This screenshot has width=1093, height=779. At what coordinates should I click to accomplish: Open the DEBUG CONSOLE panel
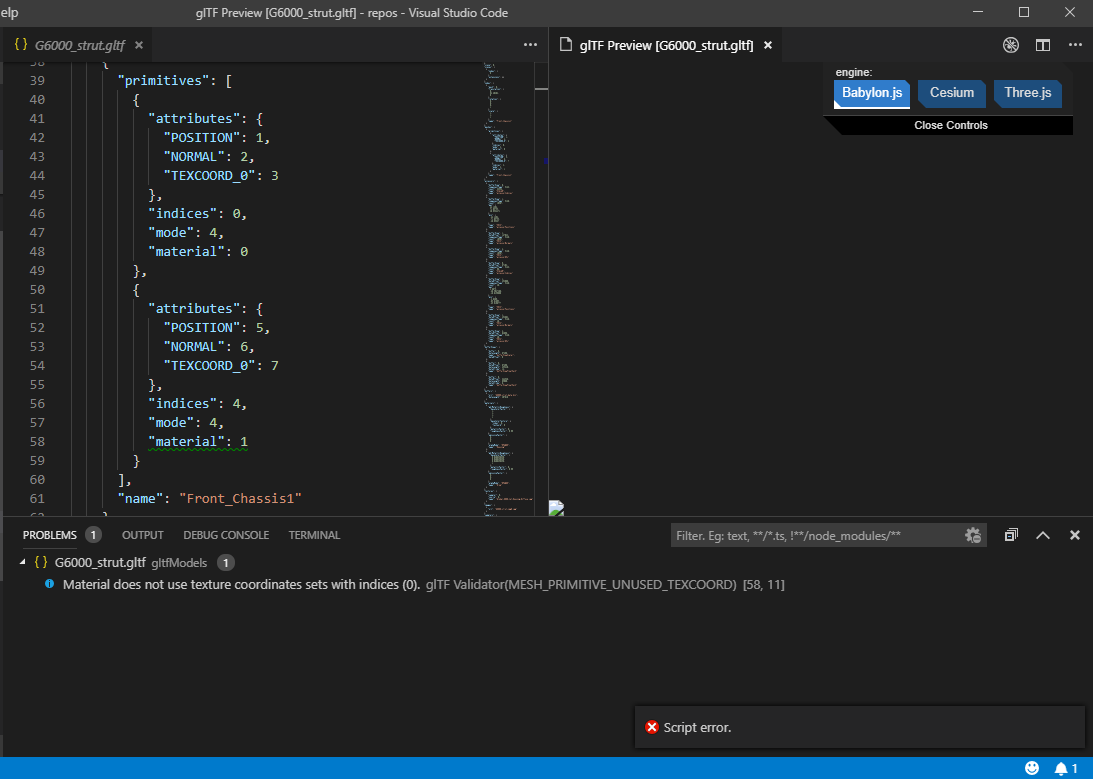pyautogui.click(x=226, y=535)
